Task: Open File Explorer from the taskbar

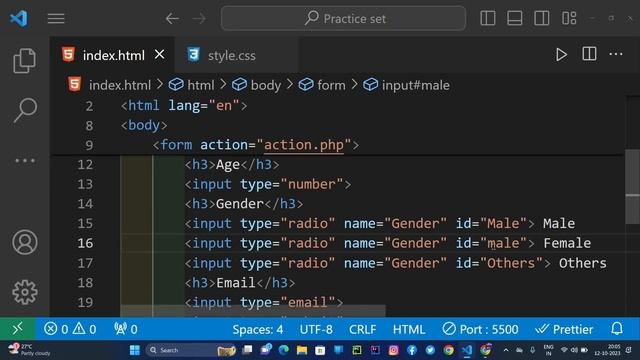Action: (302, 350)
